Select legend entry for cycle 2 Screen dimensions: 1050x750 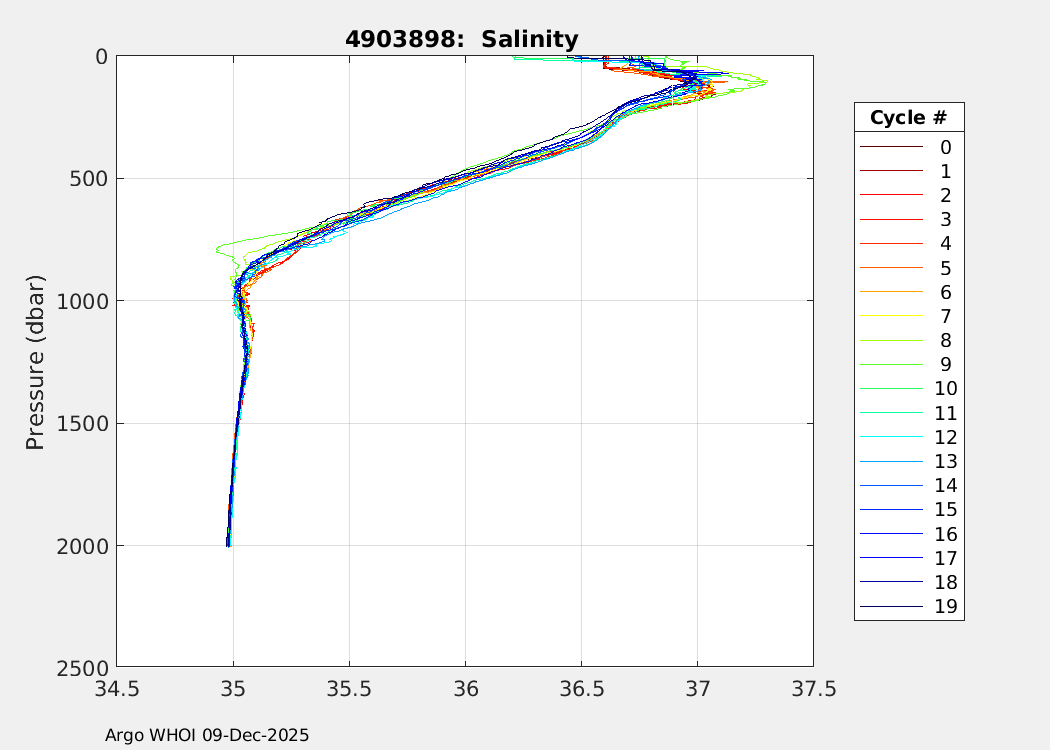coord(908,196)
